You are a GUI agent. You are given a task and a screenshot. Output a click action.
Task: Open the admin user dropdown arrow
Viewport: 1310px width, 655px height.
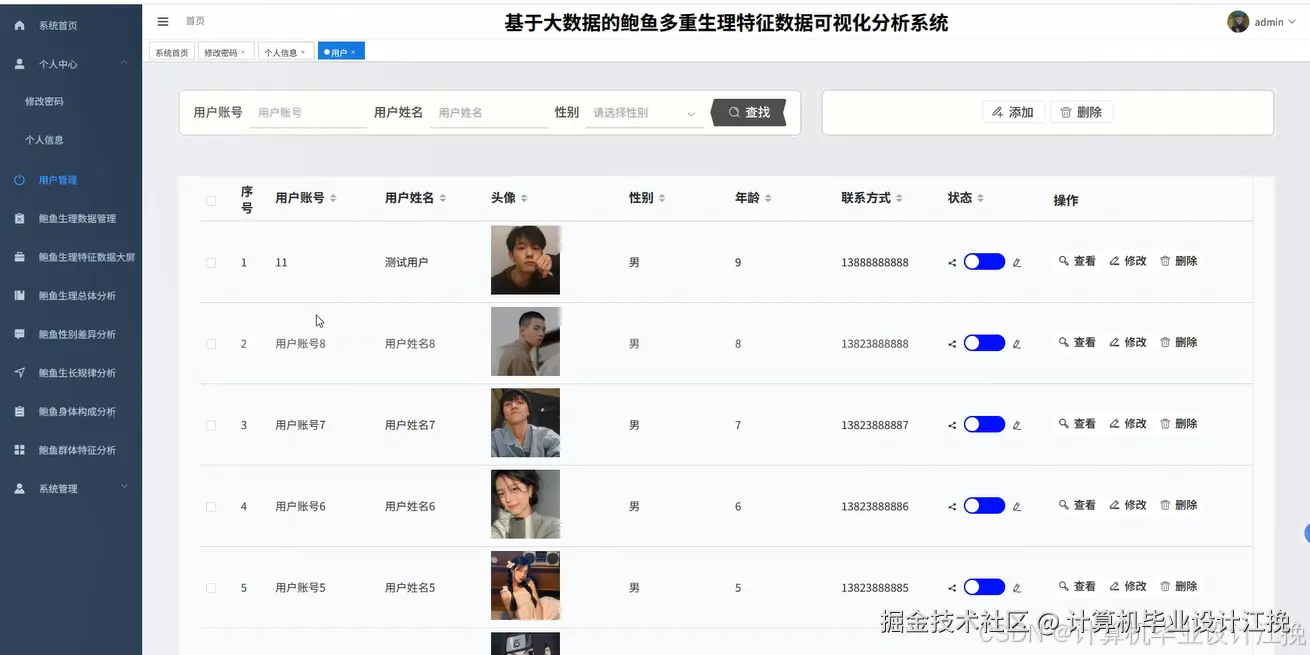(1293, 22)
